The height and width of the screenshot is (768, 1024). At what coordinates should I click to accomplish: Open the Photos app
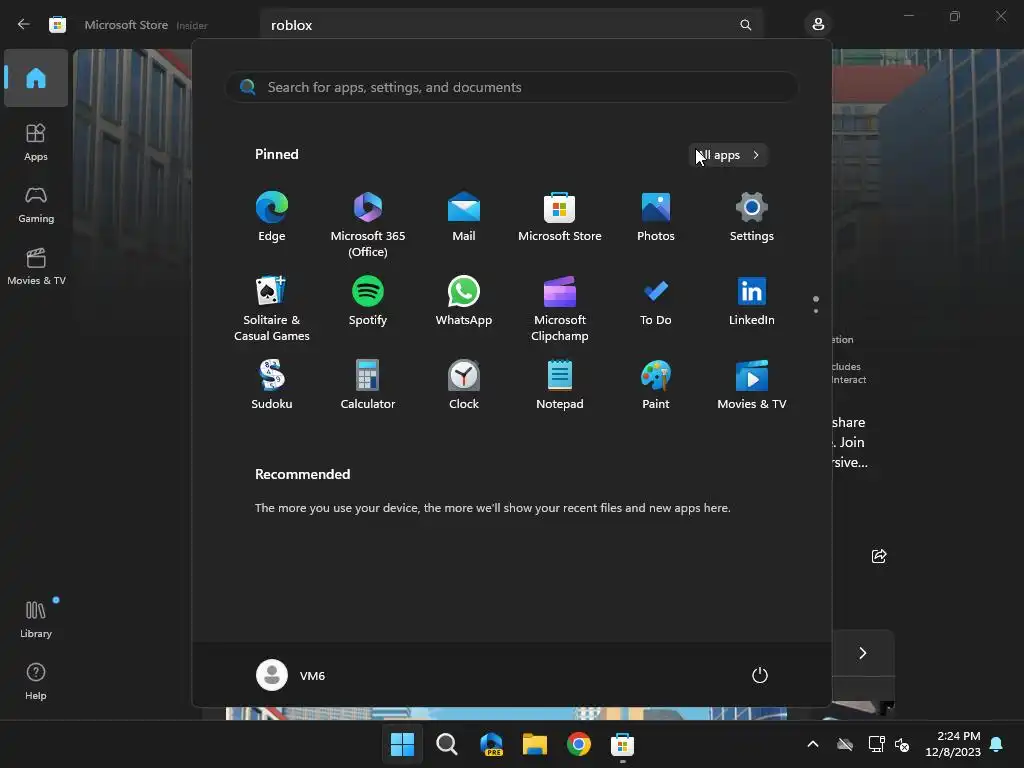point(656,217)
